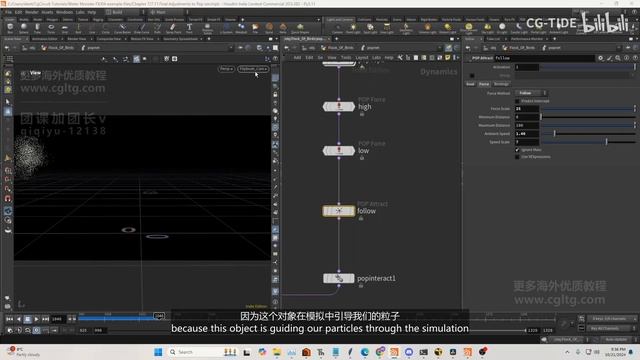Toggle the Group enable checkbox

(472, 76)
